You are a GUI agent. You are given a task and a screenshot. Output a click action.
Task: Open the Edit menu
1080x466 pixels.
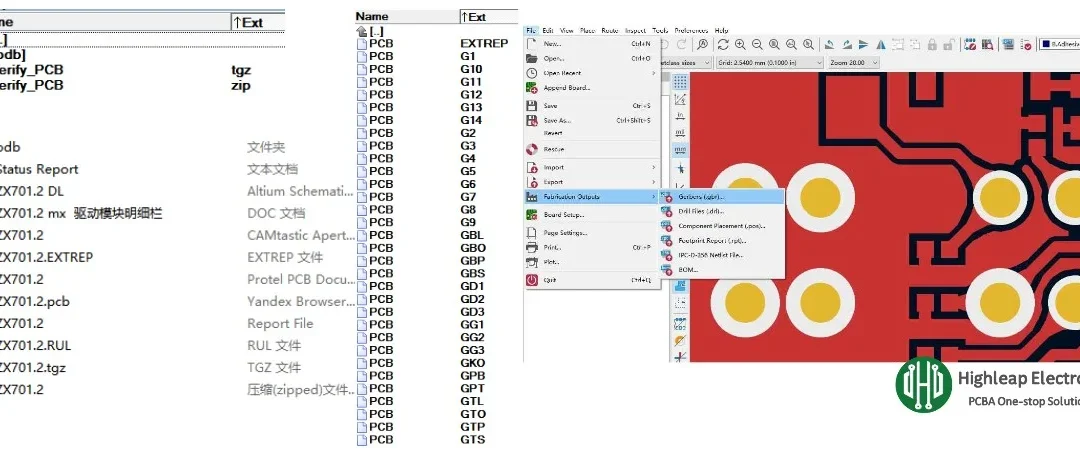coord(548,30)
